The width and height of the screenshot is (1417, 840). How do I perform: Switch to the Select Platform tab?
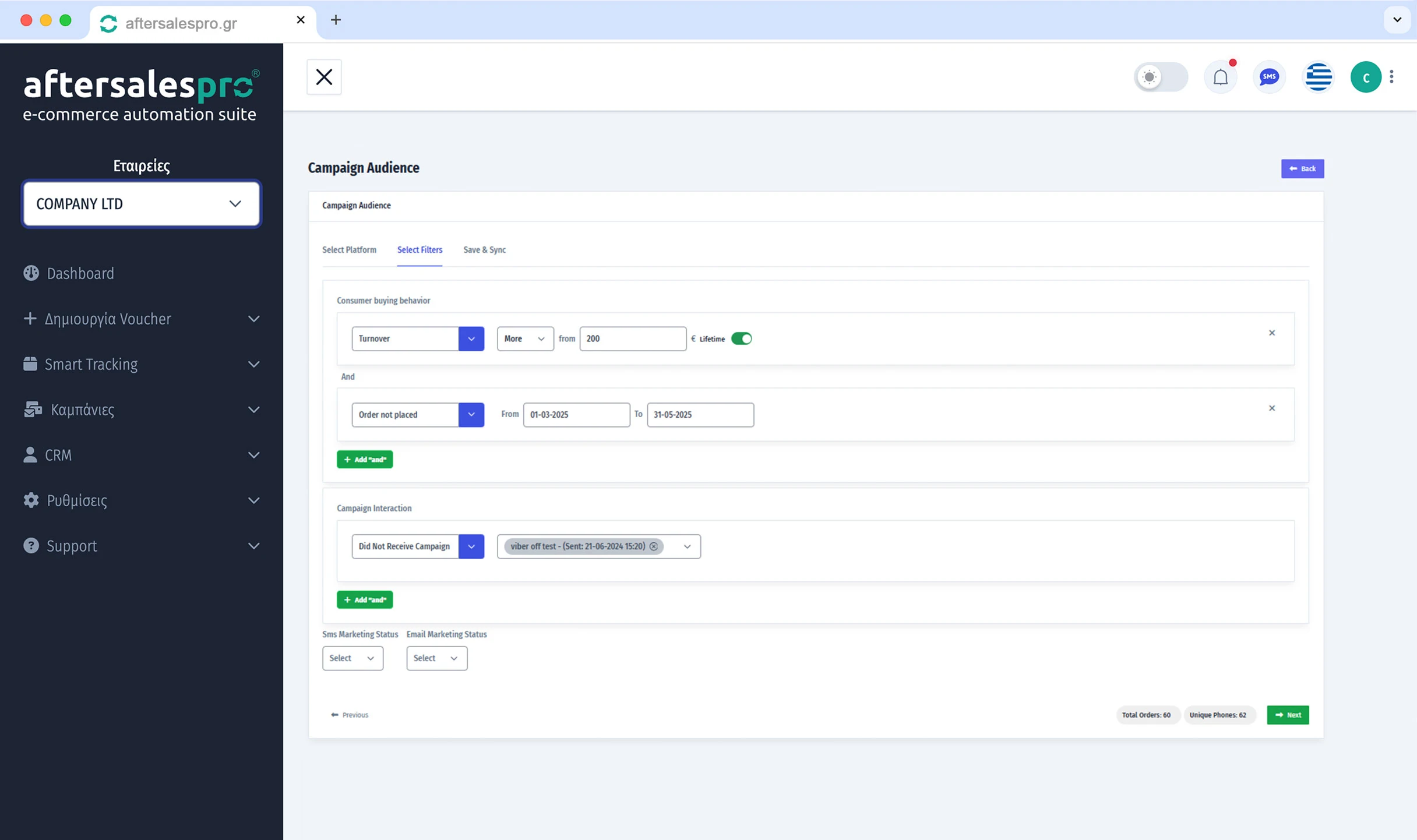349,249
